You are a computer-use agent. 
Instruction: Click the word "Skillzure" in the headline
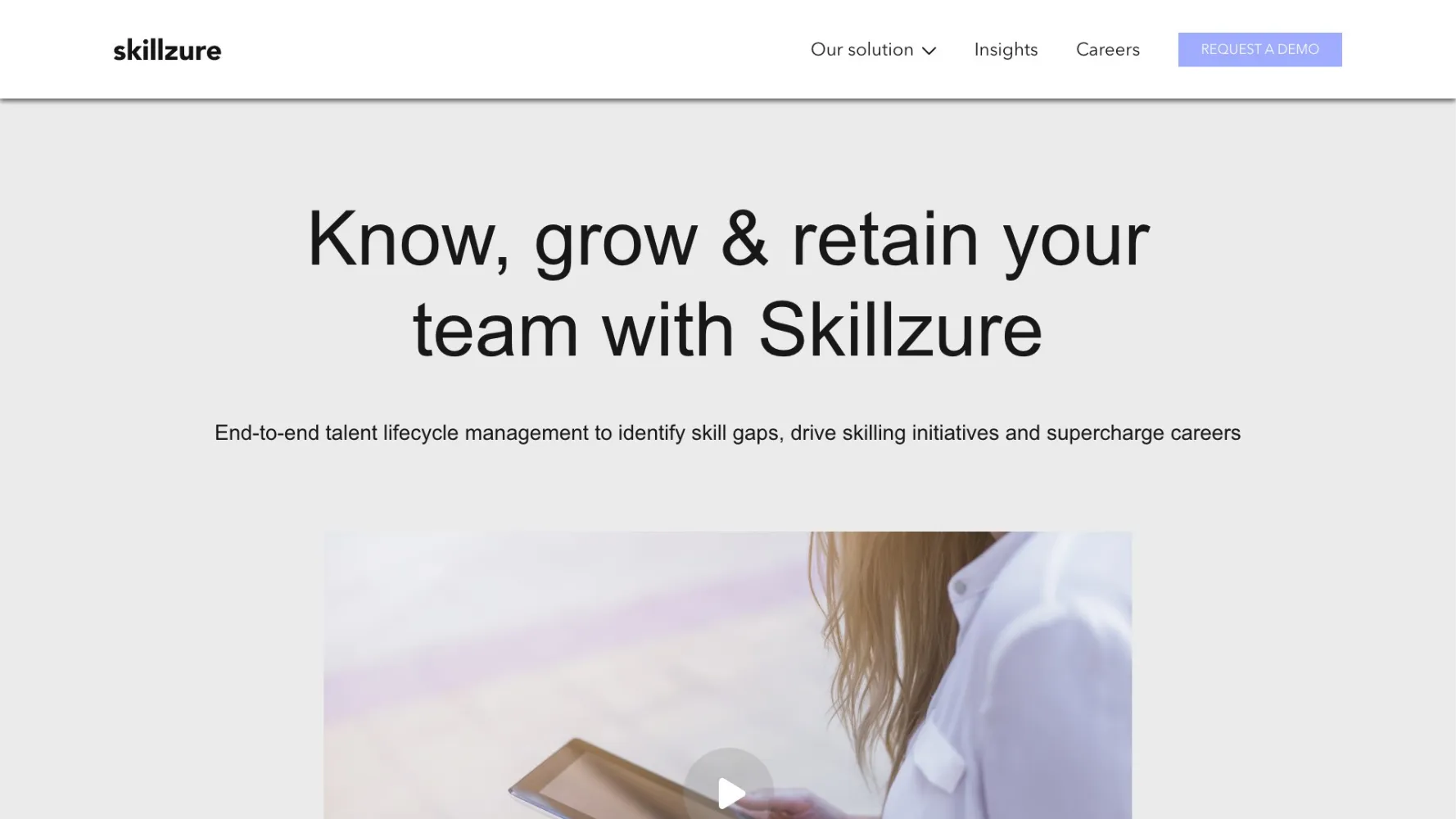click(900, 330)
